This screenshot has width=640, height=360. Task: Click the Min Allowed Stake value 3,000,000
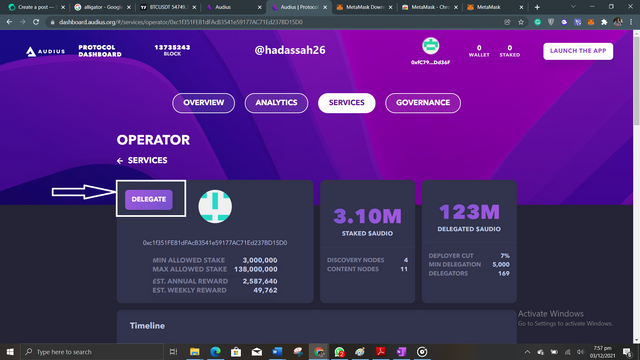[x=260, y=260]
